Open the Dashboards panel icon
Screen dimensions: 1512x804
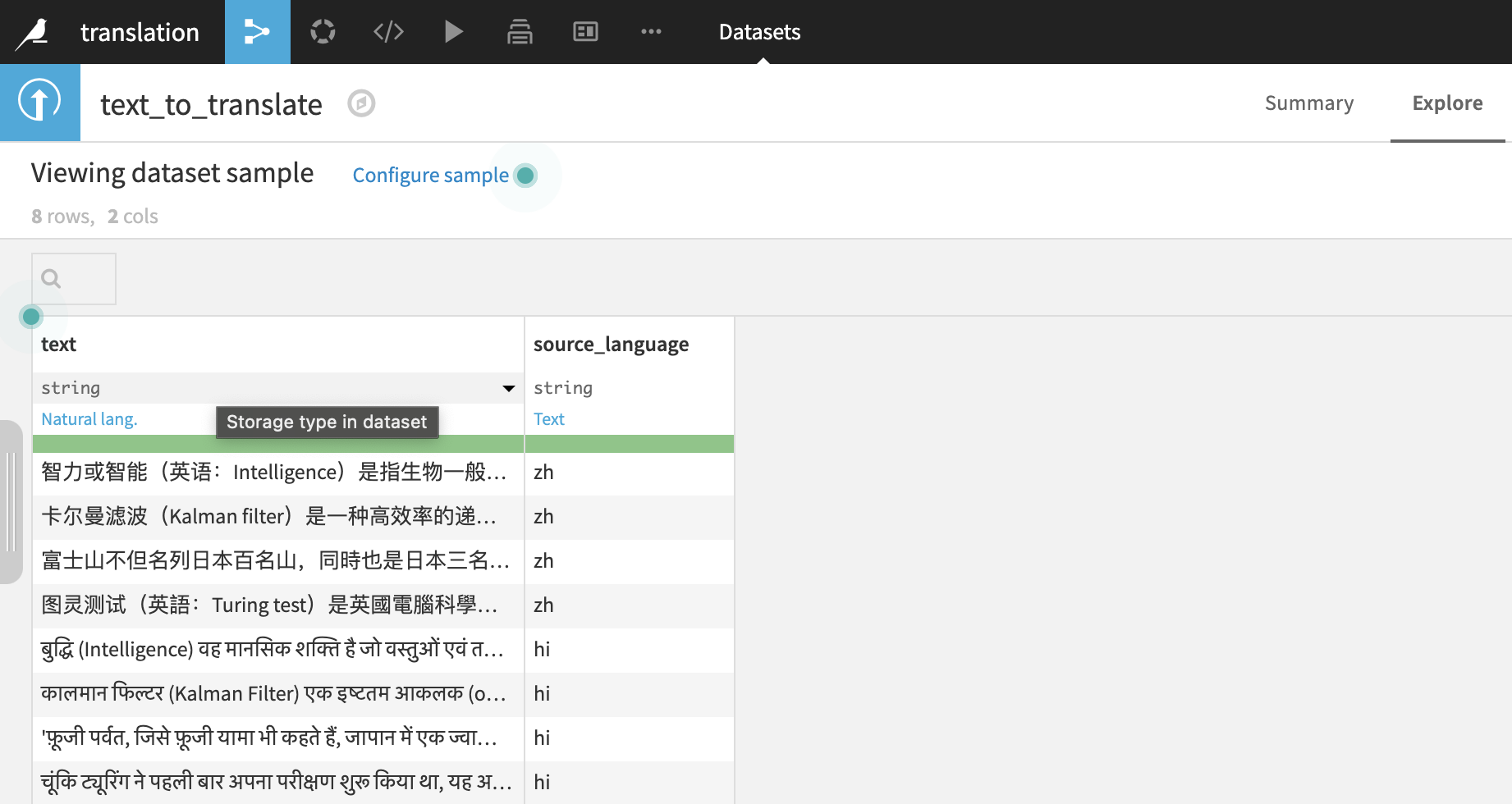coord(584,32)
